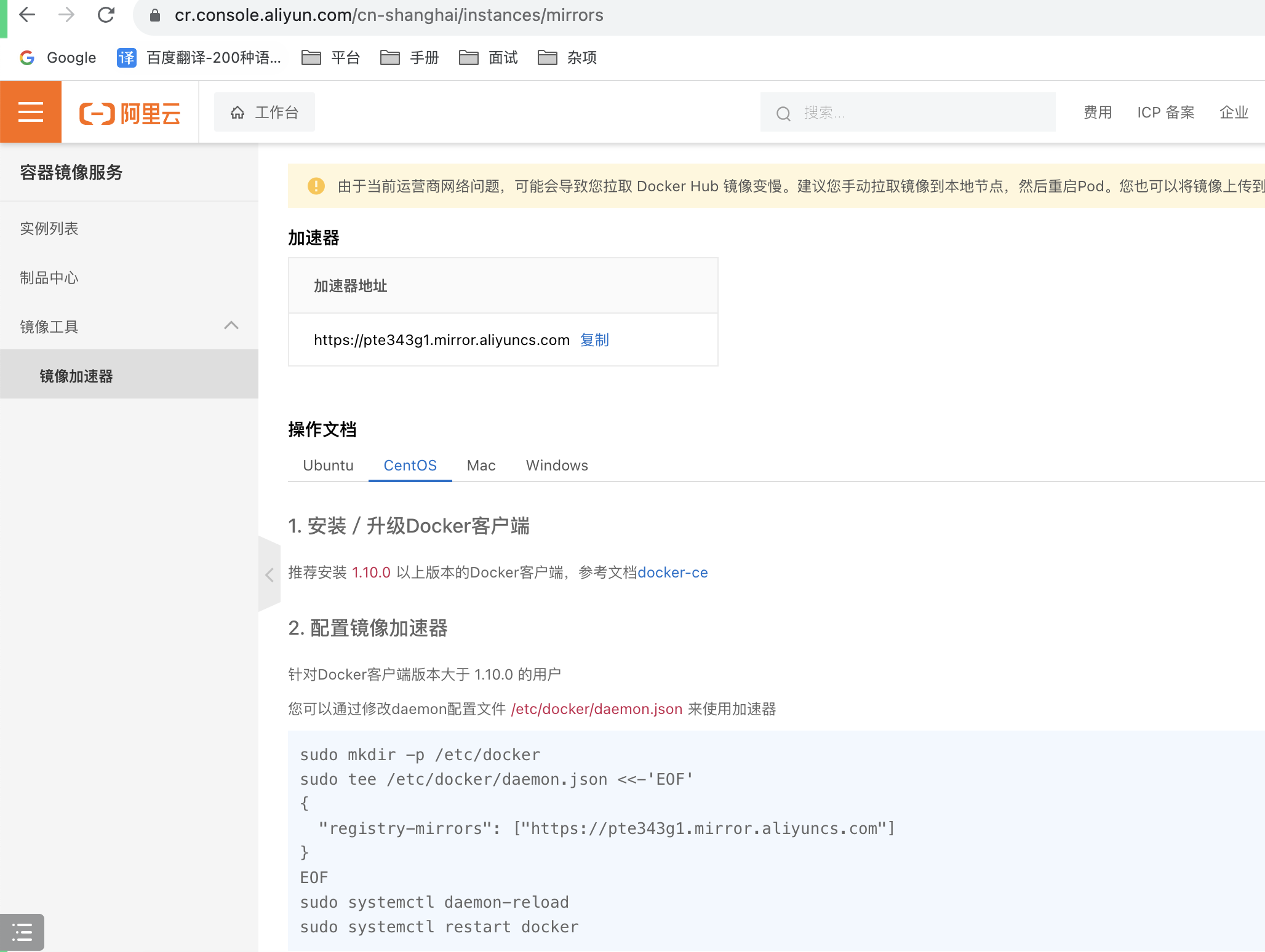This screenshot has height=952, width=1265.
Task: Collapse the 镜像工具 sidebar group
Action: click(x=129, y=327)
